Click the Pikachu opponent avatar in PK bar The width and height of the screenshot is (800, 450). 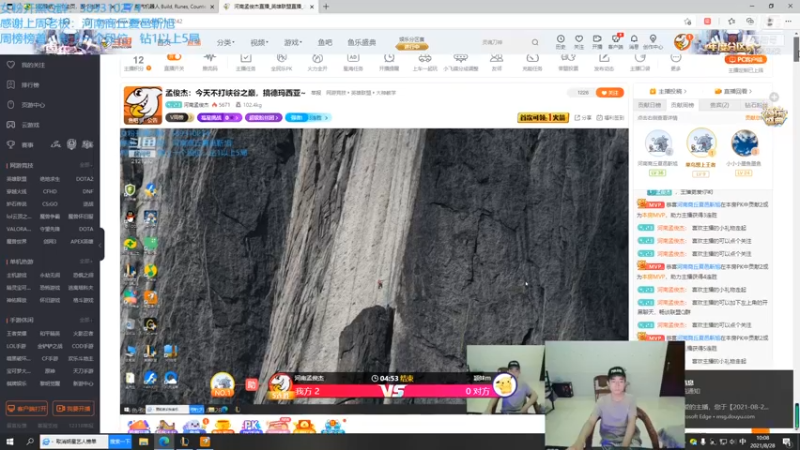pos(505,385)
